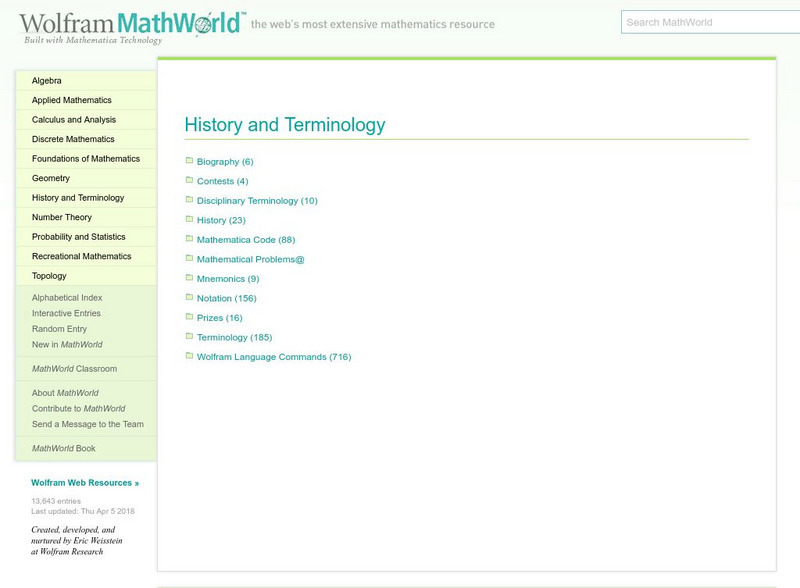Click the folder icon beside Mathematica Code
Viewport: 800px width, 588px height.
coord(189,238)
